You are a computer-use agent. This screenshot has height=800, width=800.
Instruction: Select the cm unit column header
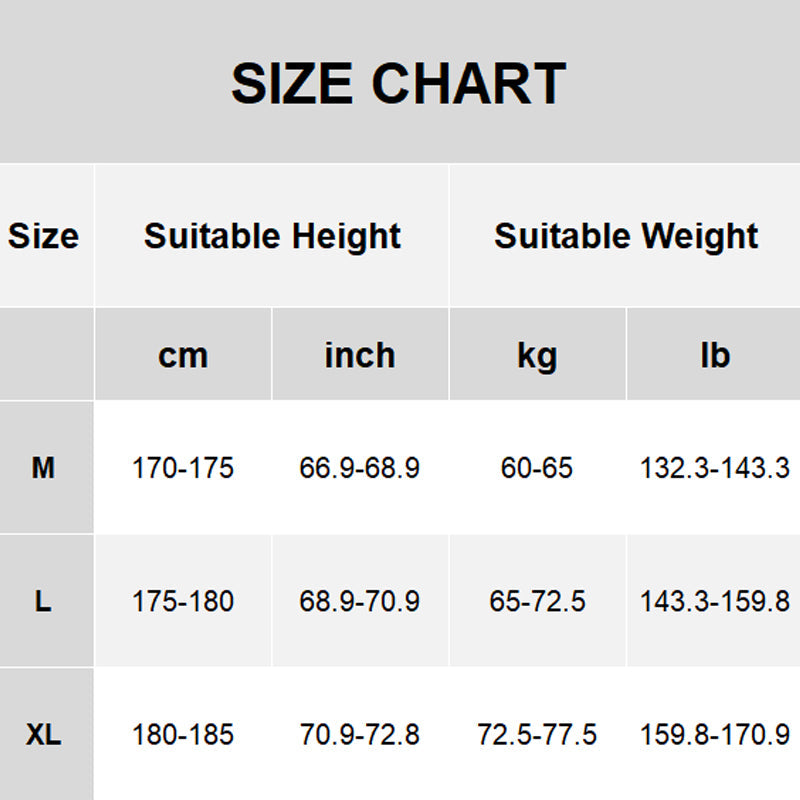[x=183, y=355]
